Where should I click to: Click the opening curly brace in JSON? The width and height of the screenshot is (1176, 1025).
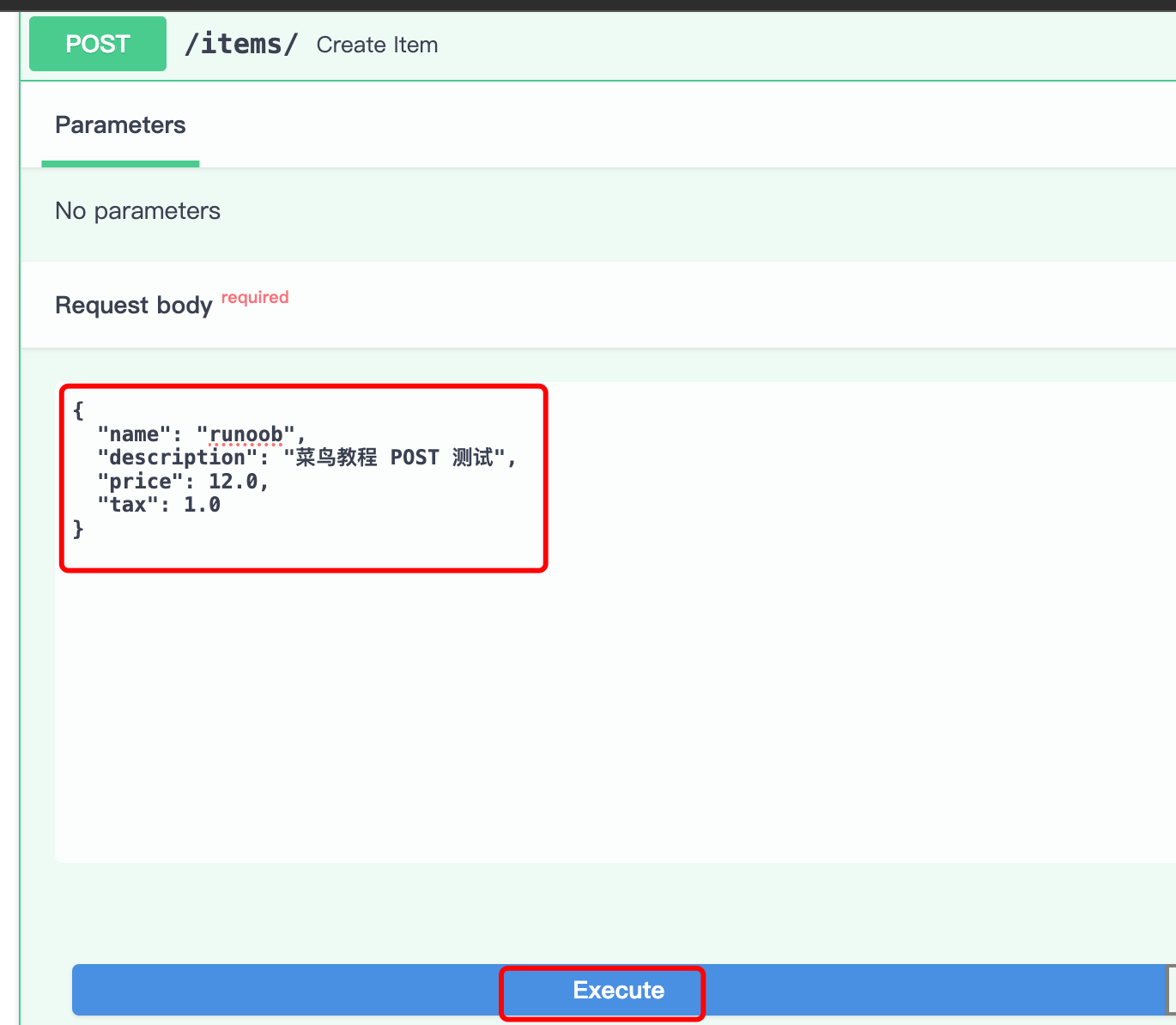[x=78, y=410]
